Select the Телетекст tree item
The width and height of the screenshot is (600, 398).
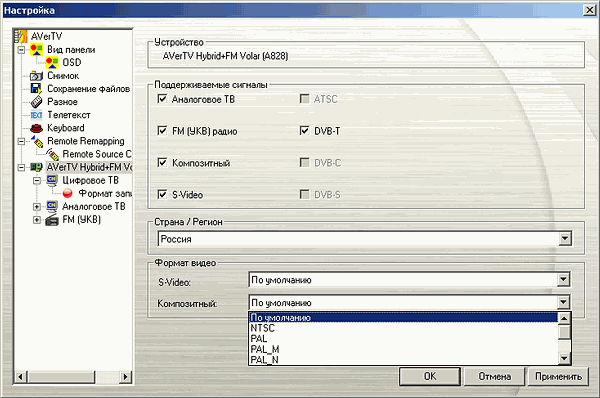[x=69, y=115]
